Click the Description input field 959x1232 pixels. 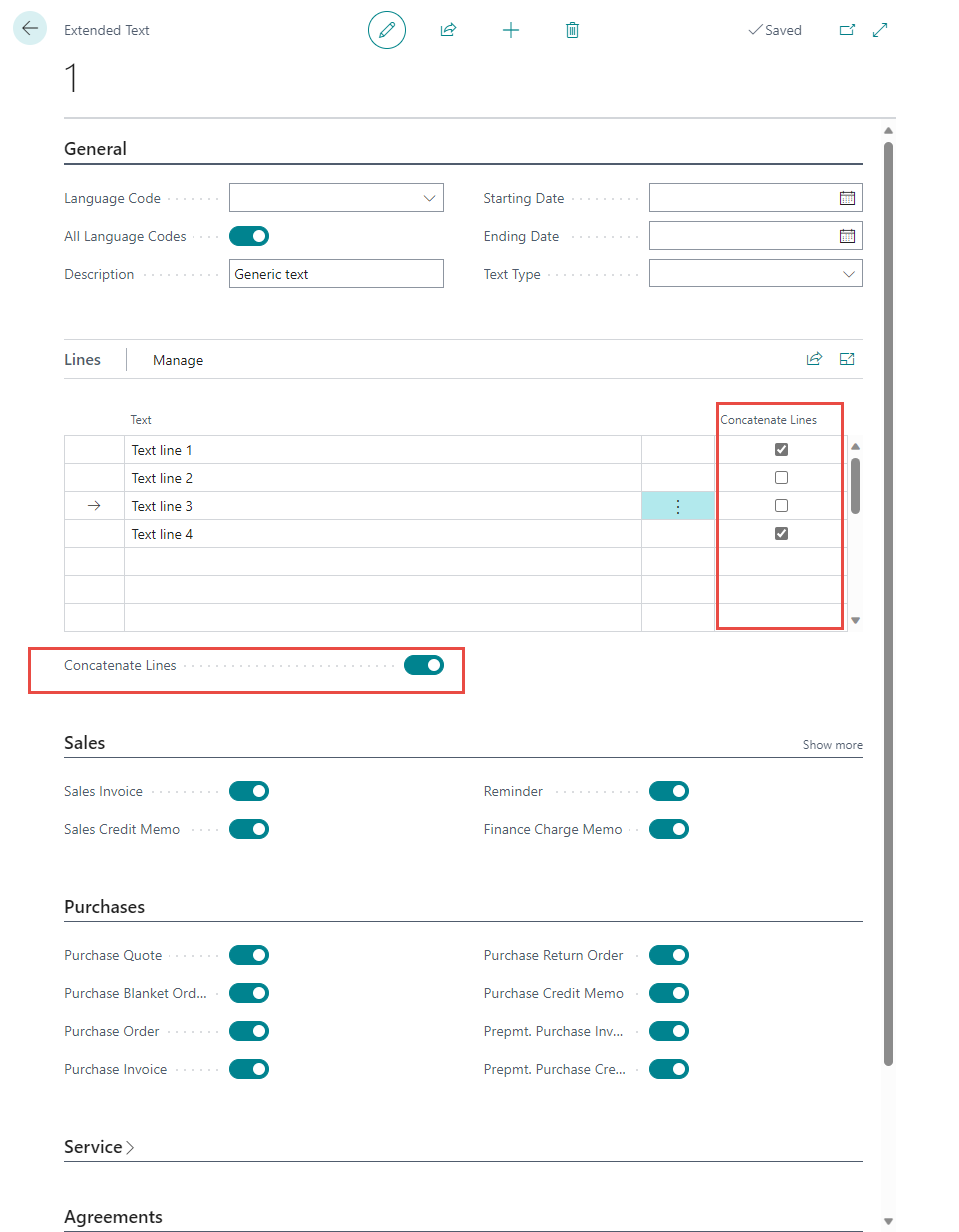point(336,274)
